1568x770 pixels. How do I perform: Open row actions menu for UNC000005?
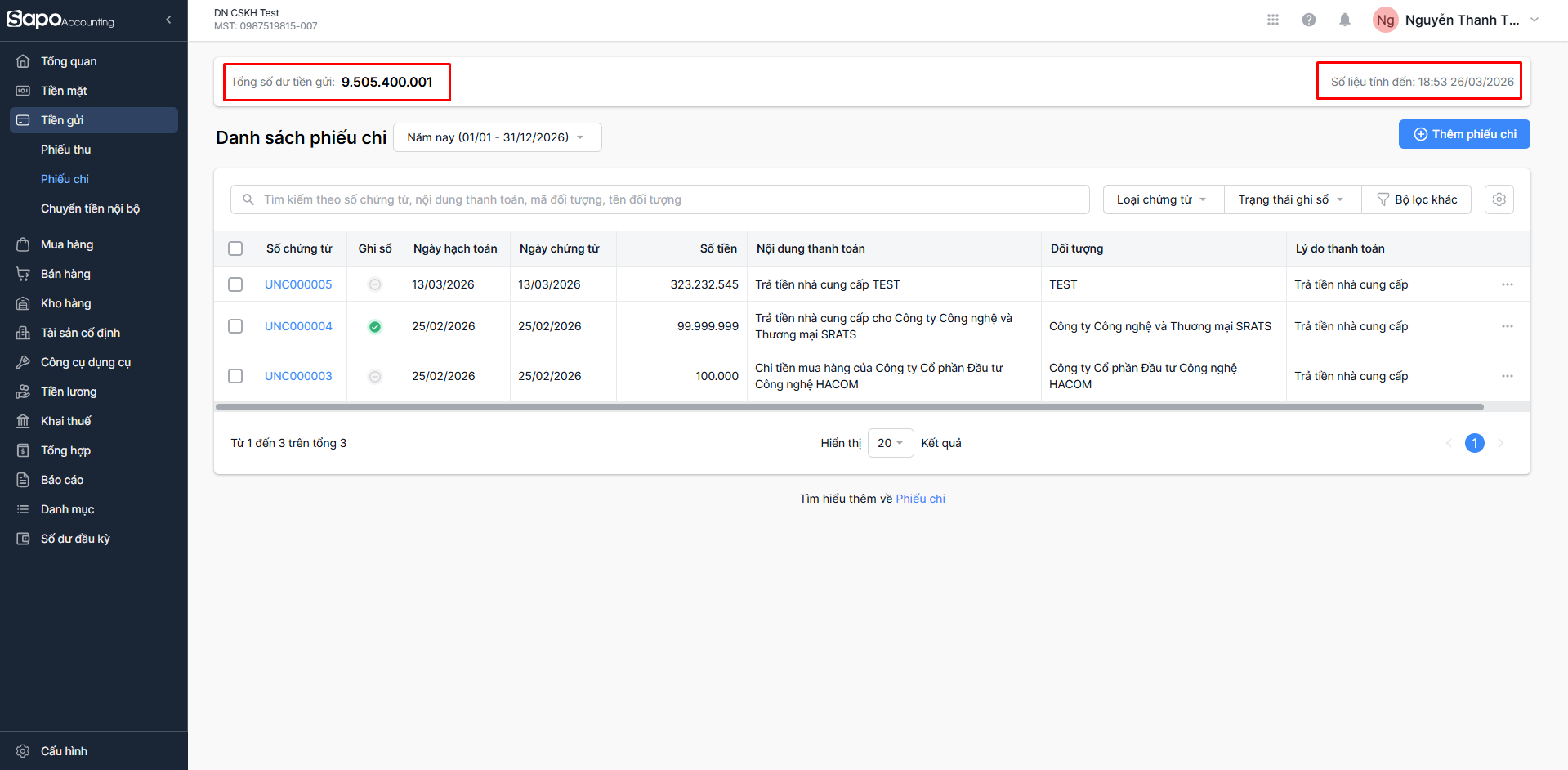[1507, 284]
